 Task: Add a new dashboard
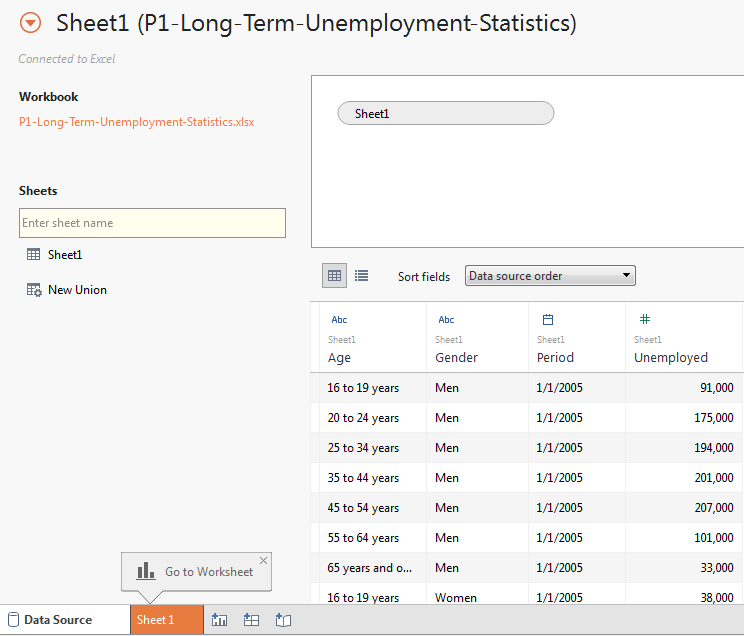point(251,620)
